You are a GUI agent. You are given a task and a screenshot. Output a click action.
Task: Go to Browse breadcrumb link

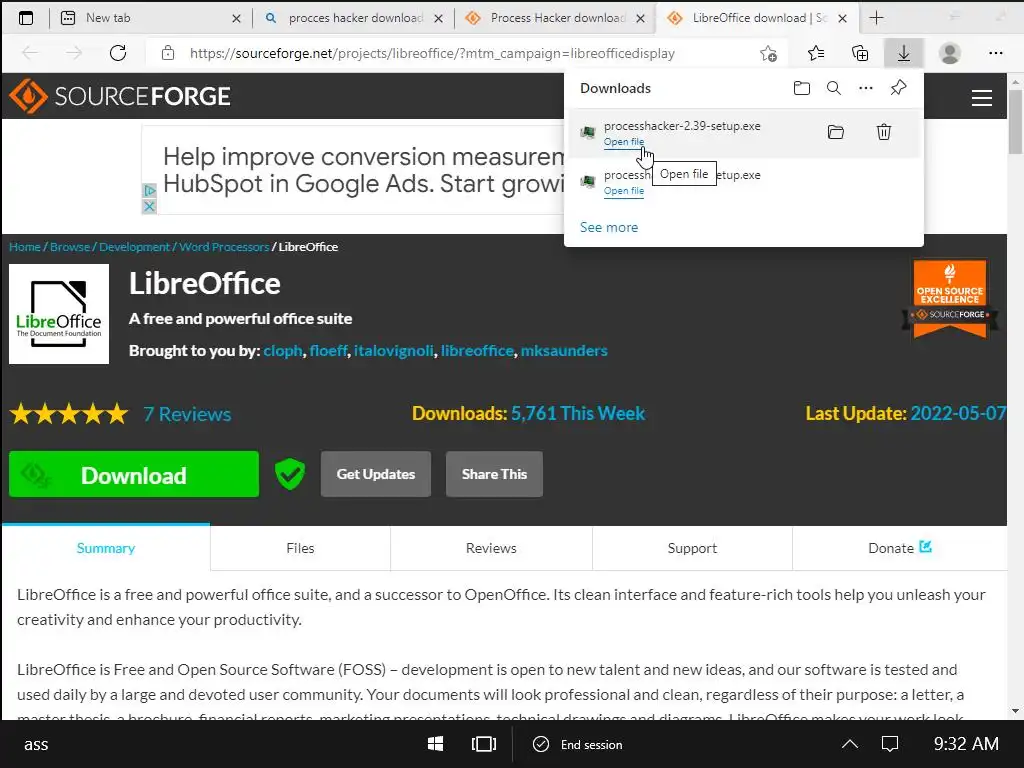click(x=70, y=247)
